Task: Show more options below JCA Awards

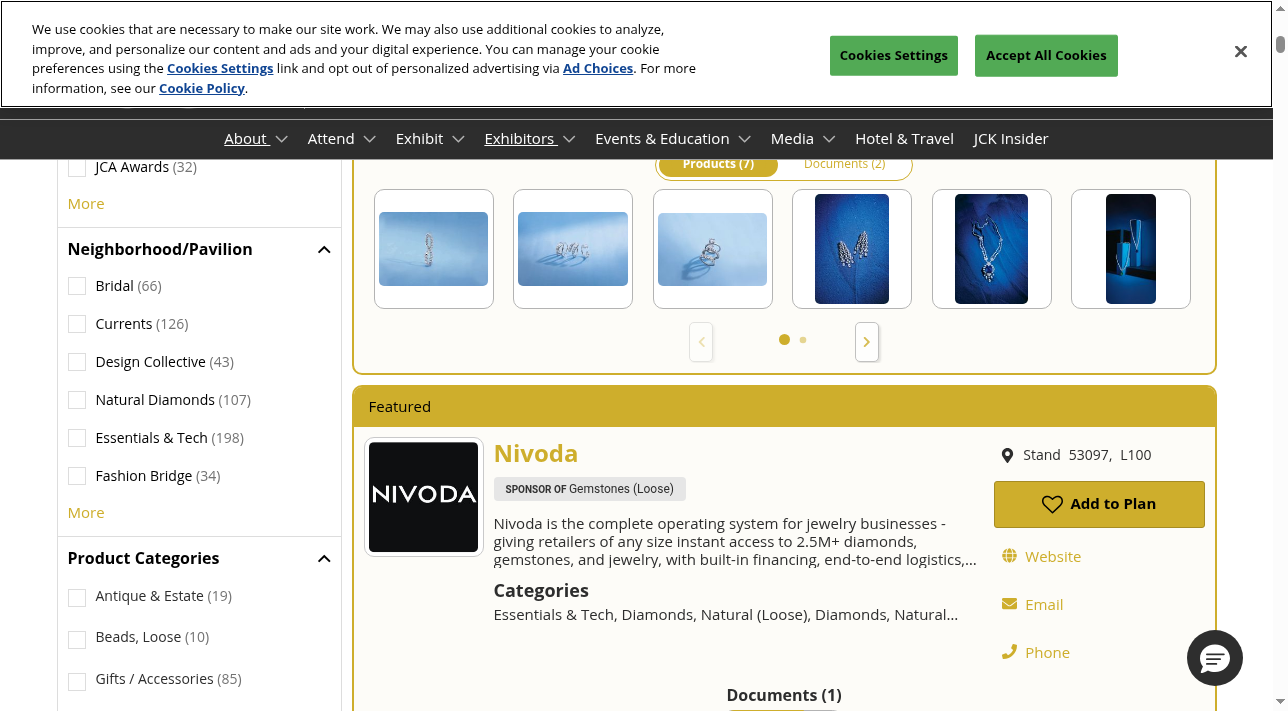Action: click(86, 204)
